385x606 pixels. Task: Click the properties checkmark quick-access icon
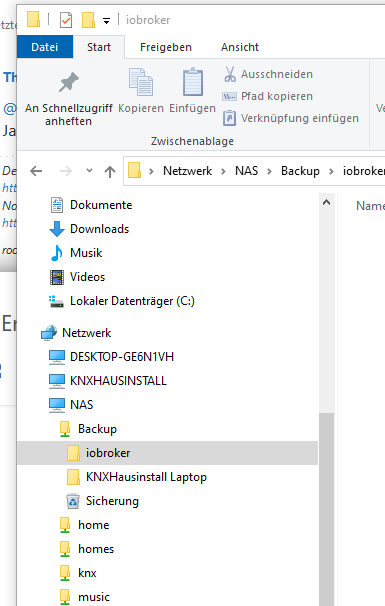point(66,20)
